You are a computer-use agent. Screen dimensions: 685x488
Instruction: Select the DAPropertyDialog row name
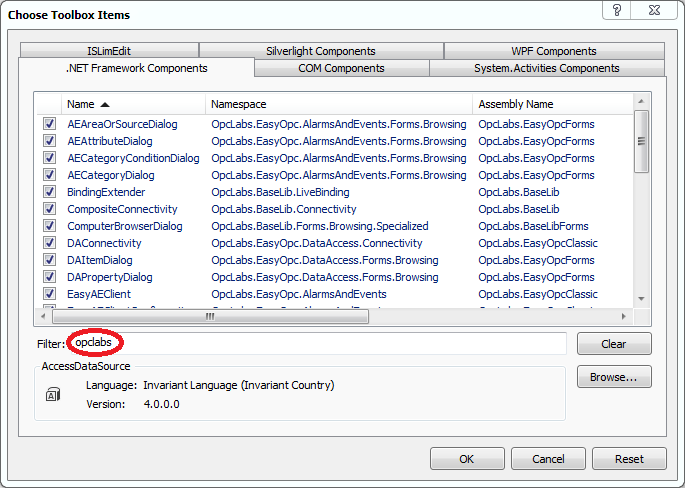pyautogui.click(x=110, y=277)
